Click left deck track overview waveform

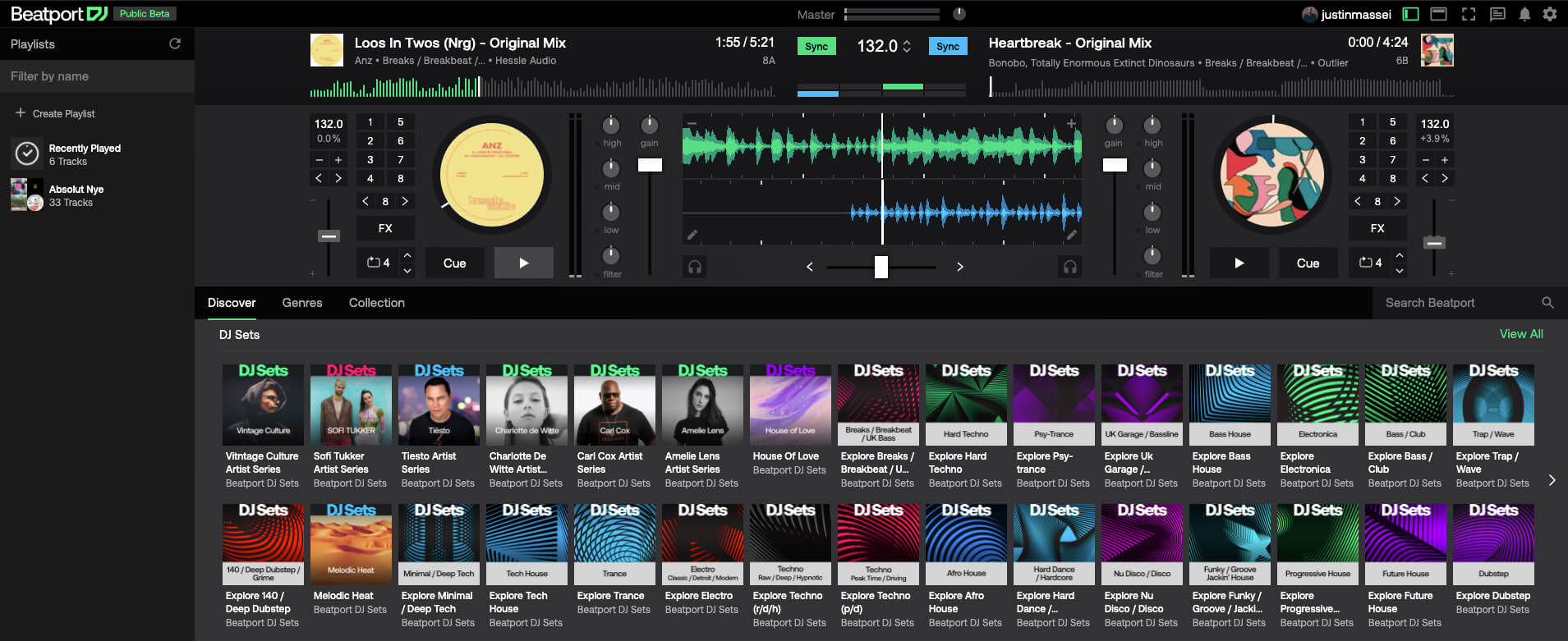point(542,87)
